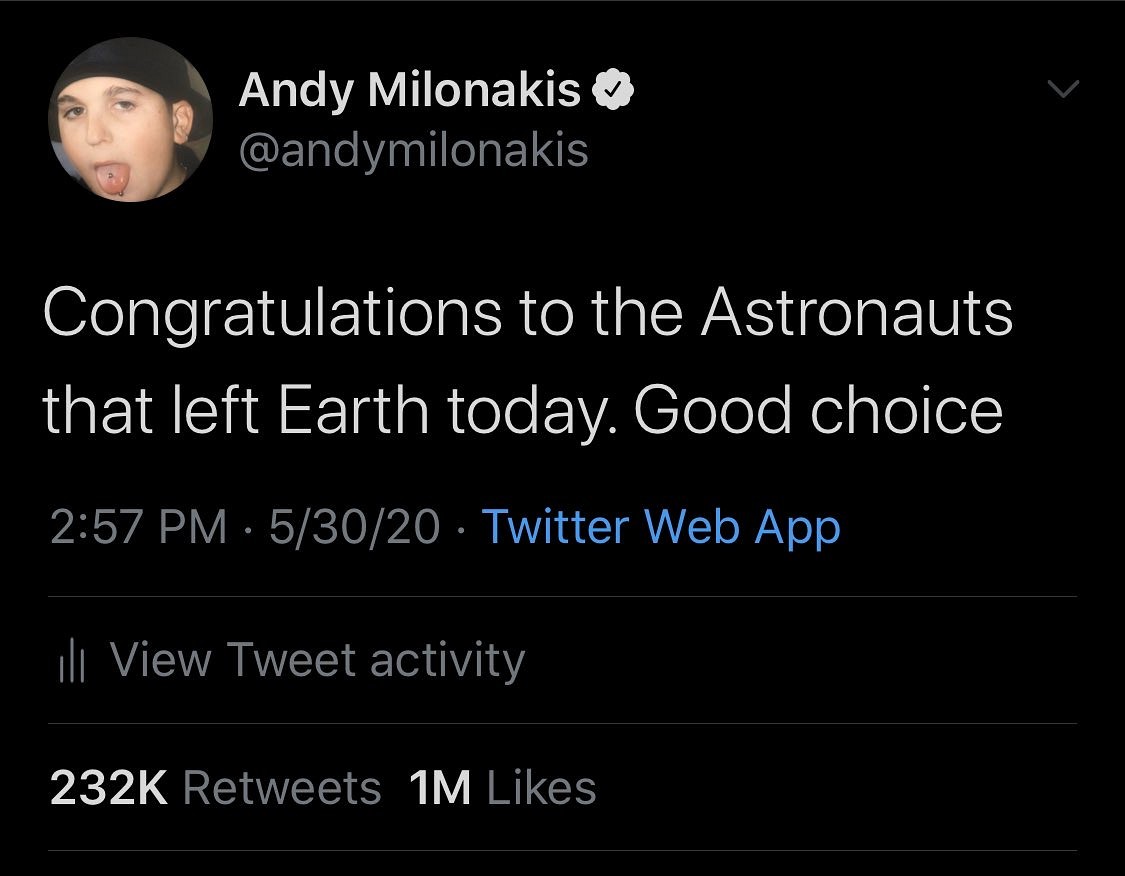The image size is (1125, 876).
Task: Click the PM text in the timestamp
Action: pyautogui.click(x=193, y=527)
